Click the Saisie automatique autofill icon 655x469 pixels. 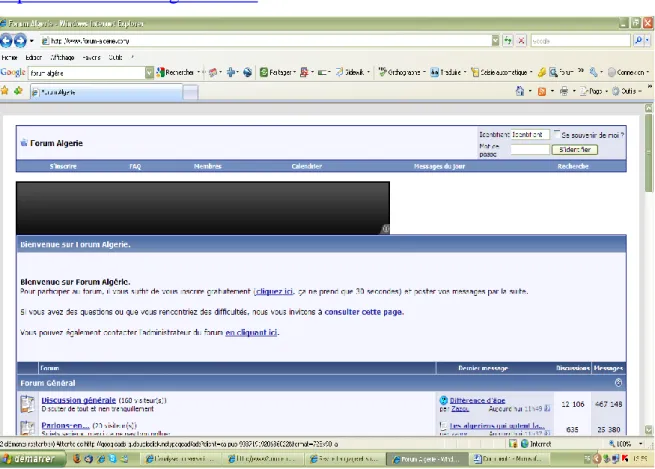point(475,72)
